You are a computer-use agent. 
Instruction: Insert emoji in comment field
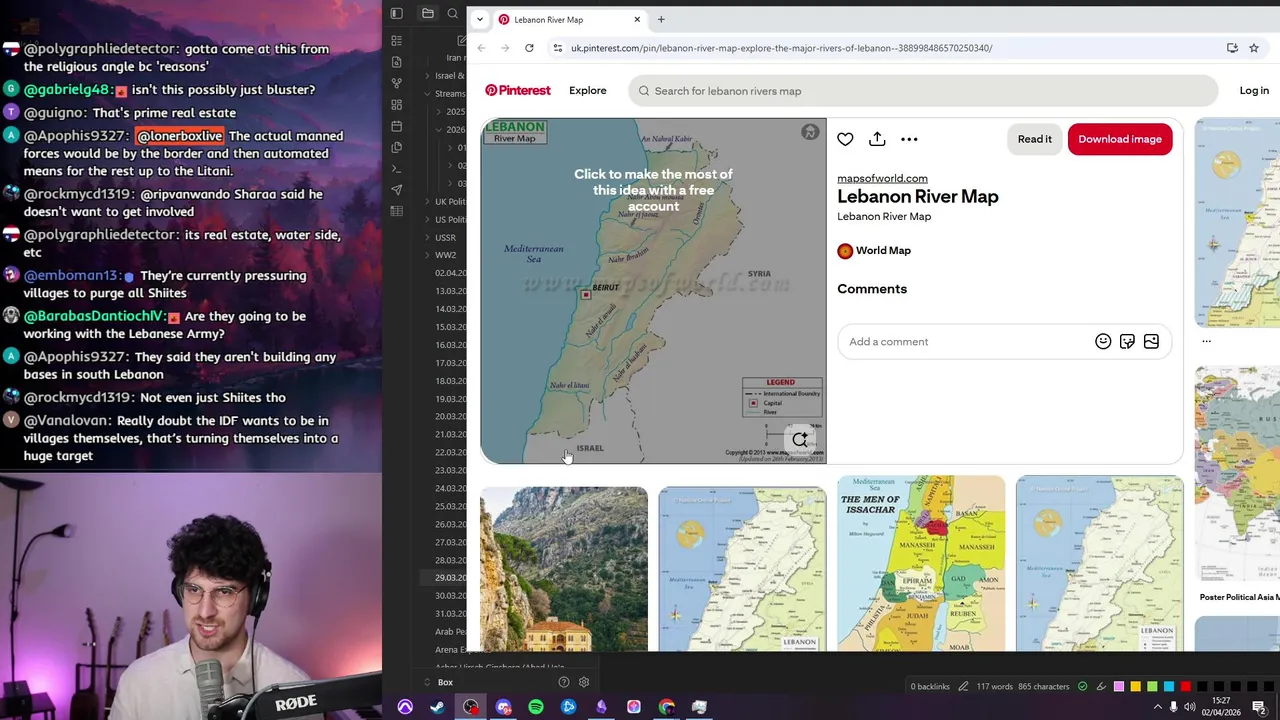1103,342
